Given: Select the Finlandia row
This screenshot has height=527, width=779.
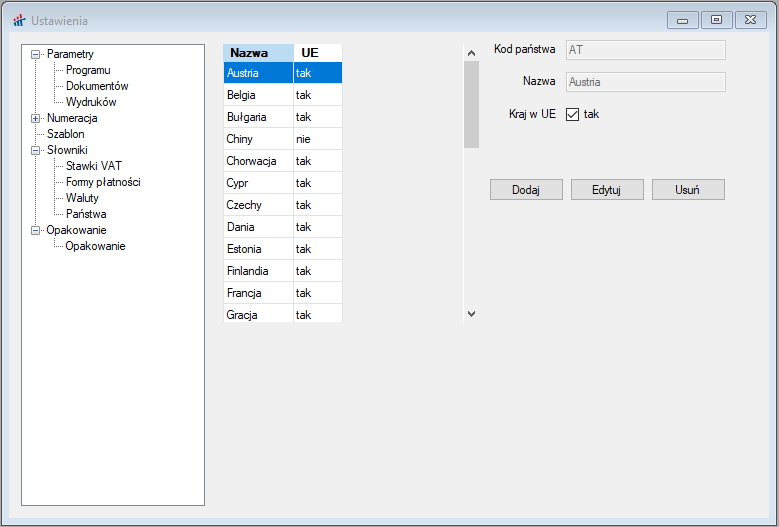Looking at the screenshot, I should (283, 270).
